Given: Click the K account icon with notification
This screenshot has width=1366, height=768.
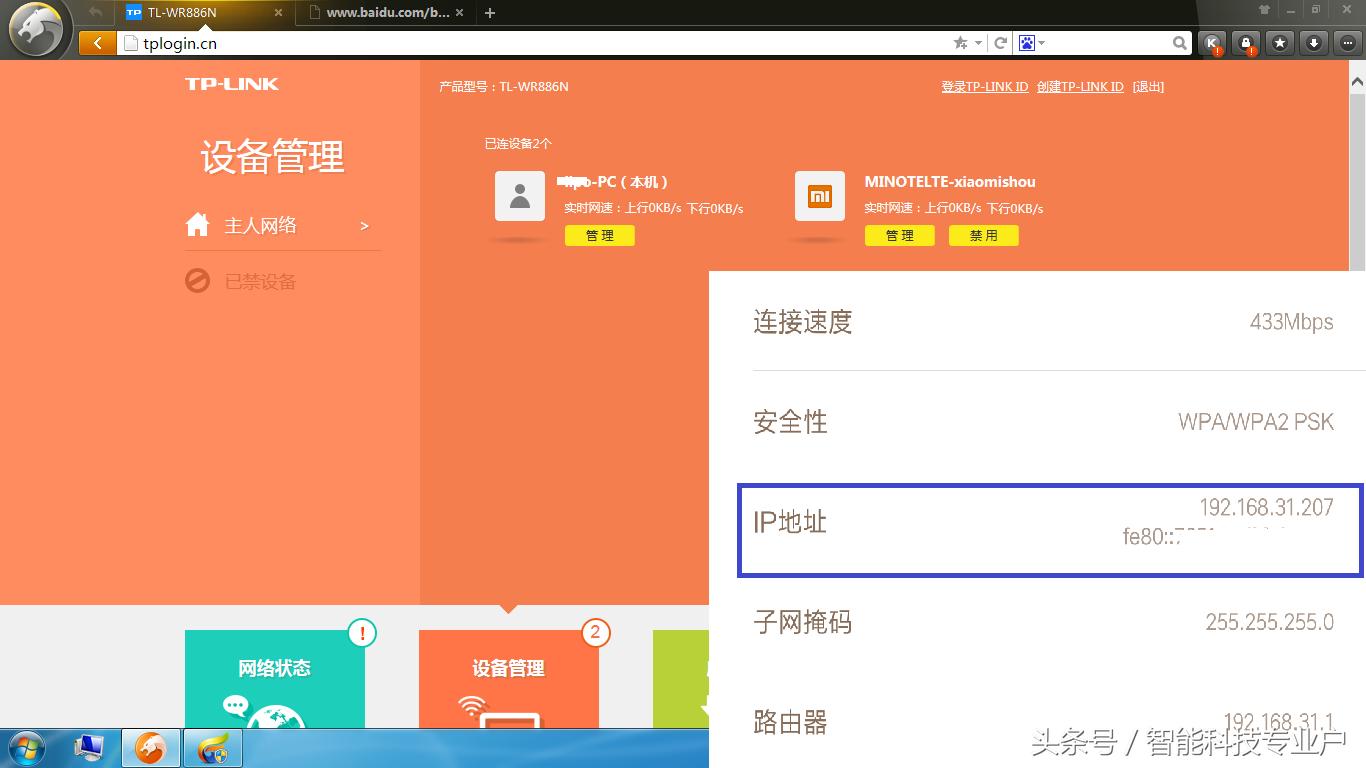Looking at the screenshot, I should pos(1210,43).
